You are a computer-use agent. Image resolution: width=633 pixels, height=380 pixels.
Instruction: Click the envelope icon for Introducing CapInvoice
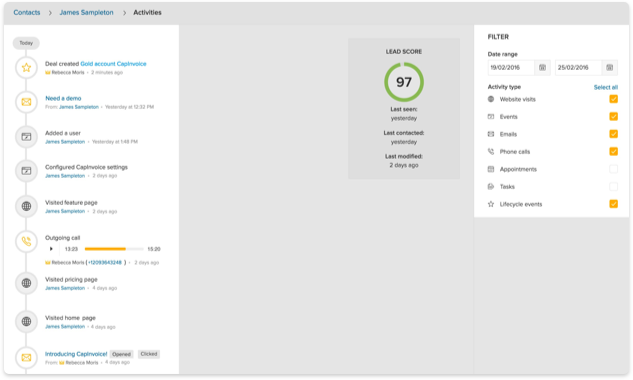point(26,357)
